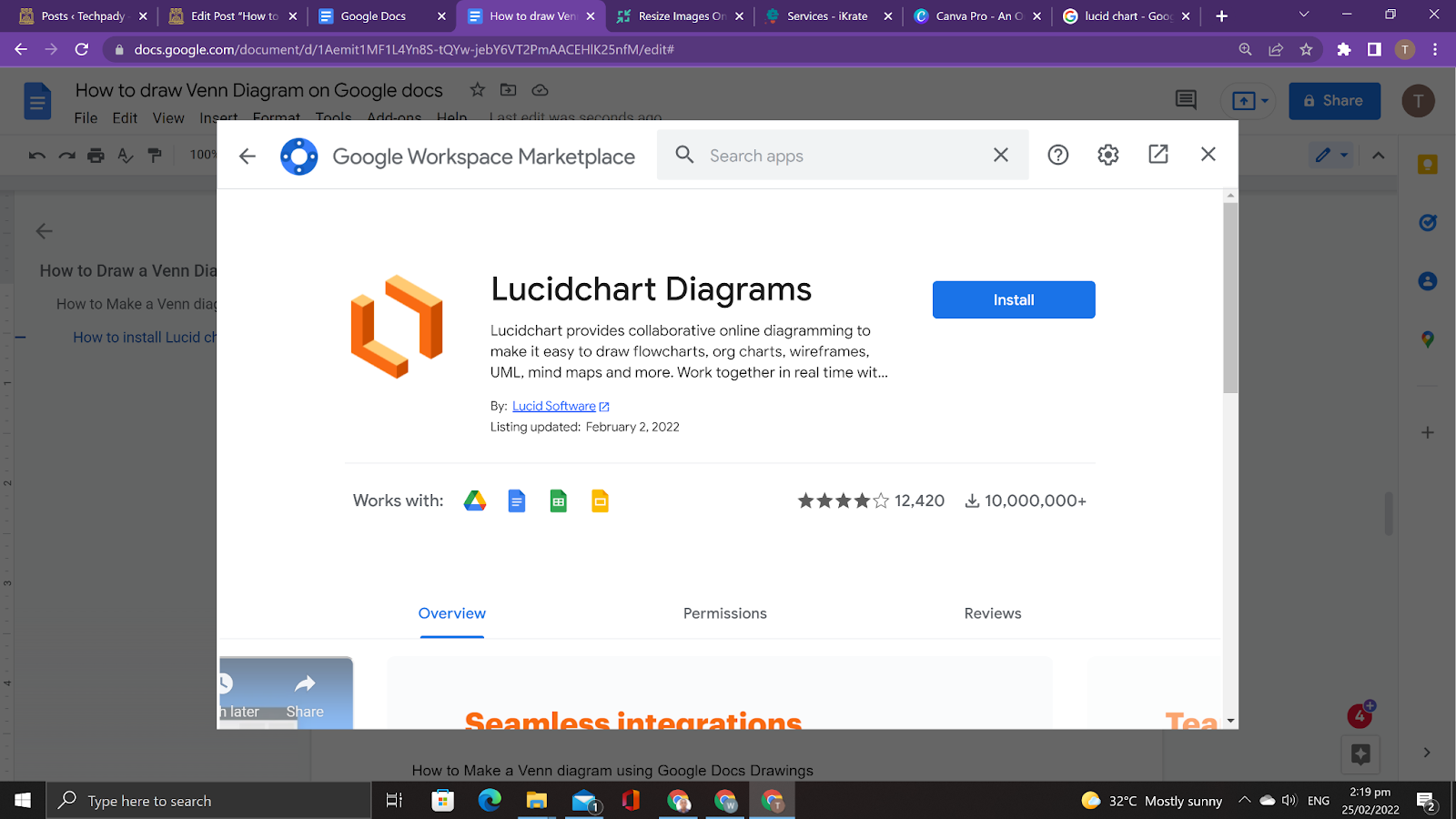
Task: Click the blue Share button in Docs
Action: click(x=1334, y=101)
